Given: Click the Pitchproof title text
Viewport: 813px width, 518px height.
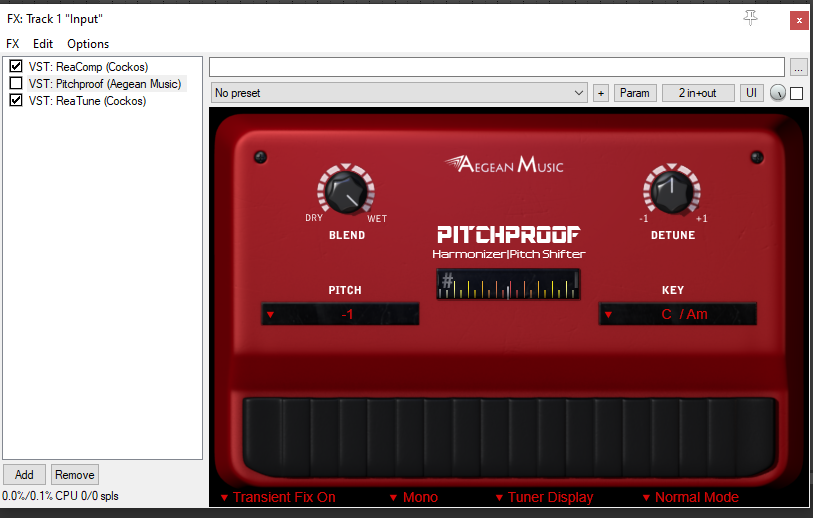Looking at the screenshot, I should [509, 234].
